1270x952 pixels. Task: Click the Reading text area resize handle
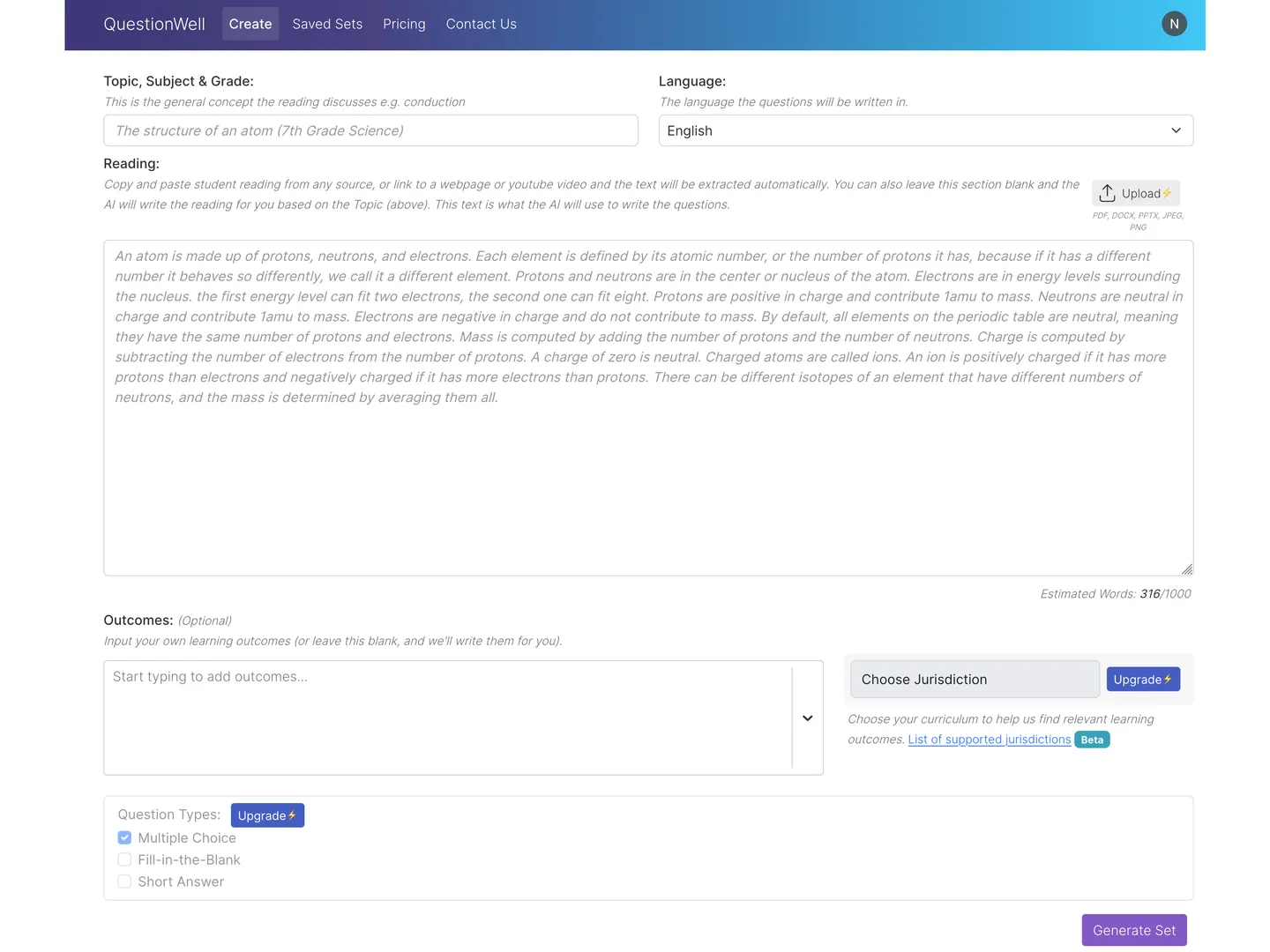pos(1187,569)
